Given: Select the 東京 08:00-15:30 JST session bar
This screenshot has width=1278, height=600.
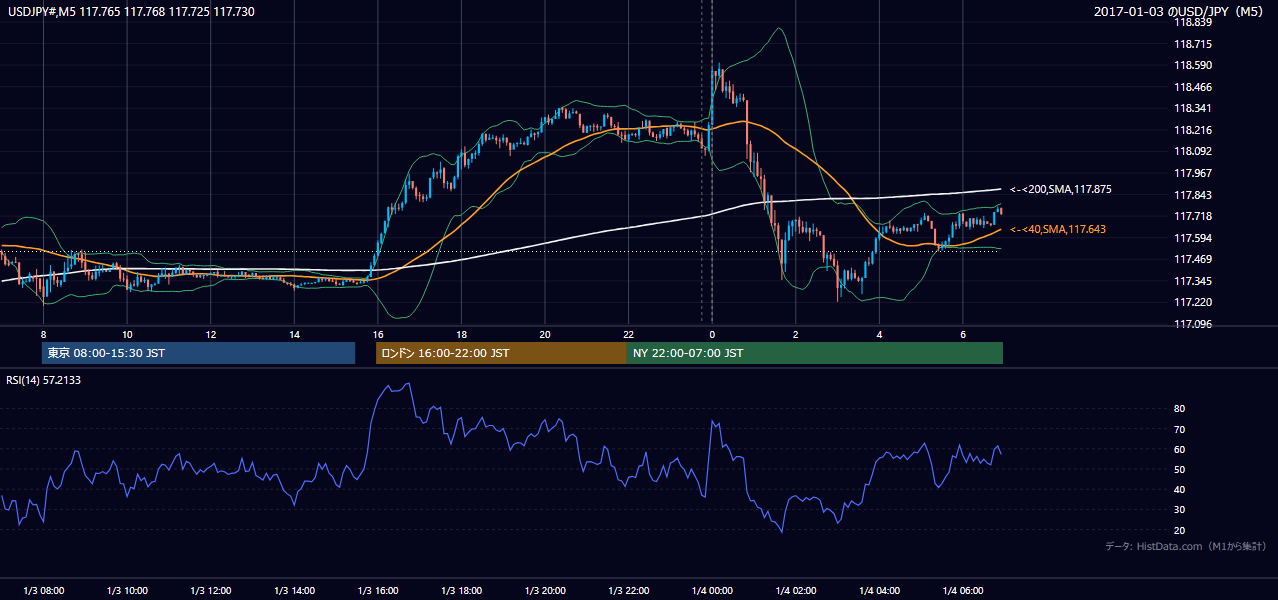Looking at the screenshot, I should [x=198, y=353].
